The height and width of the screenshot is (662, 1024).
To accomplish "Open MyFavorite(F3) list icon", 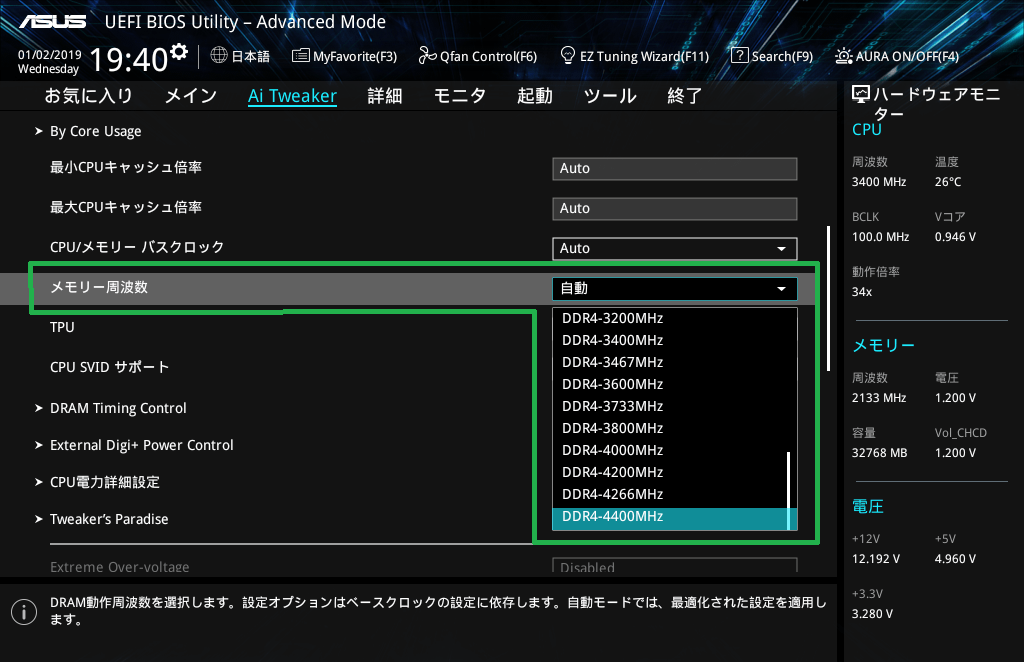I will pos(300,55).
